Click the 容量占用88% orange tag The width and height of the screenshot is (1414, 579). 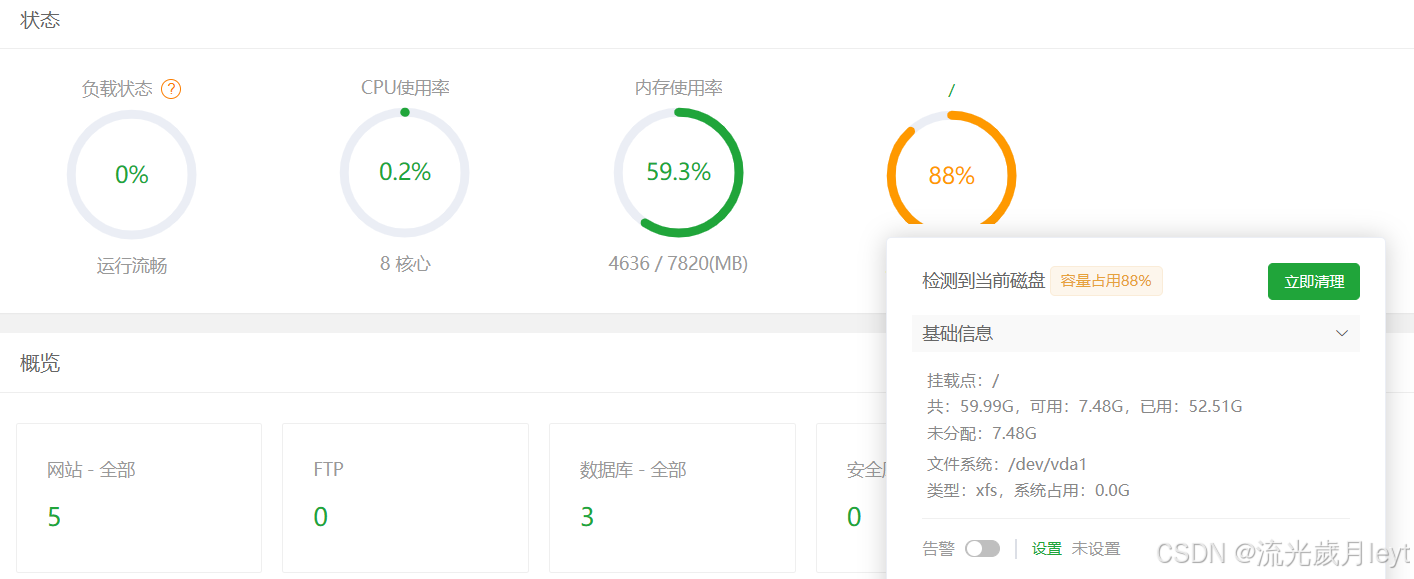pyautogui.click(x=1106, y=281)
